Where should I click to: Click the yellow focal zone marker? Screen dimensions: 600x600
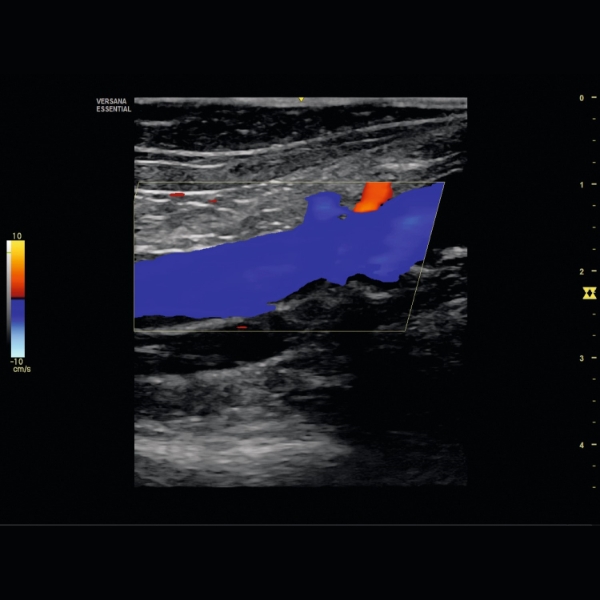[x=589, y=292]
